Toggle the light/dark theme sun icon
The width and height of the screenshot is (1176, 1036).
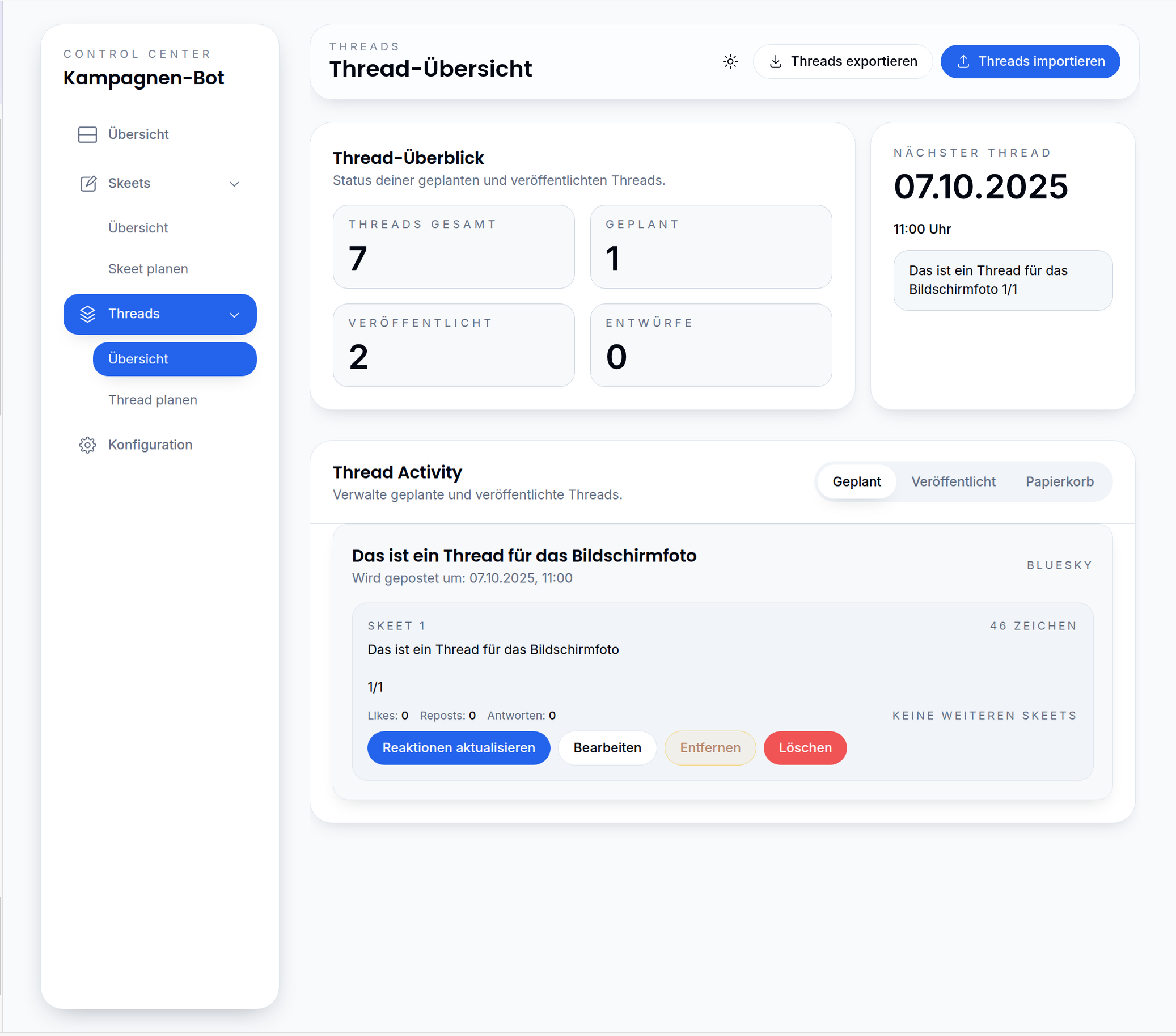coord(730,62)
